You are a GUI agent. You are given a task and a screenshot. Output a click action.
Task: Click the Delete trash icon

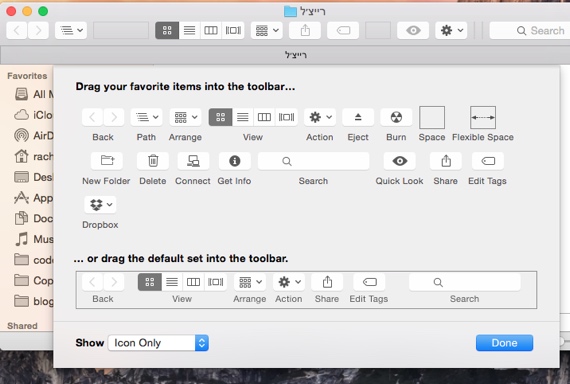point(153,161)
